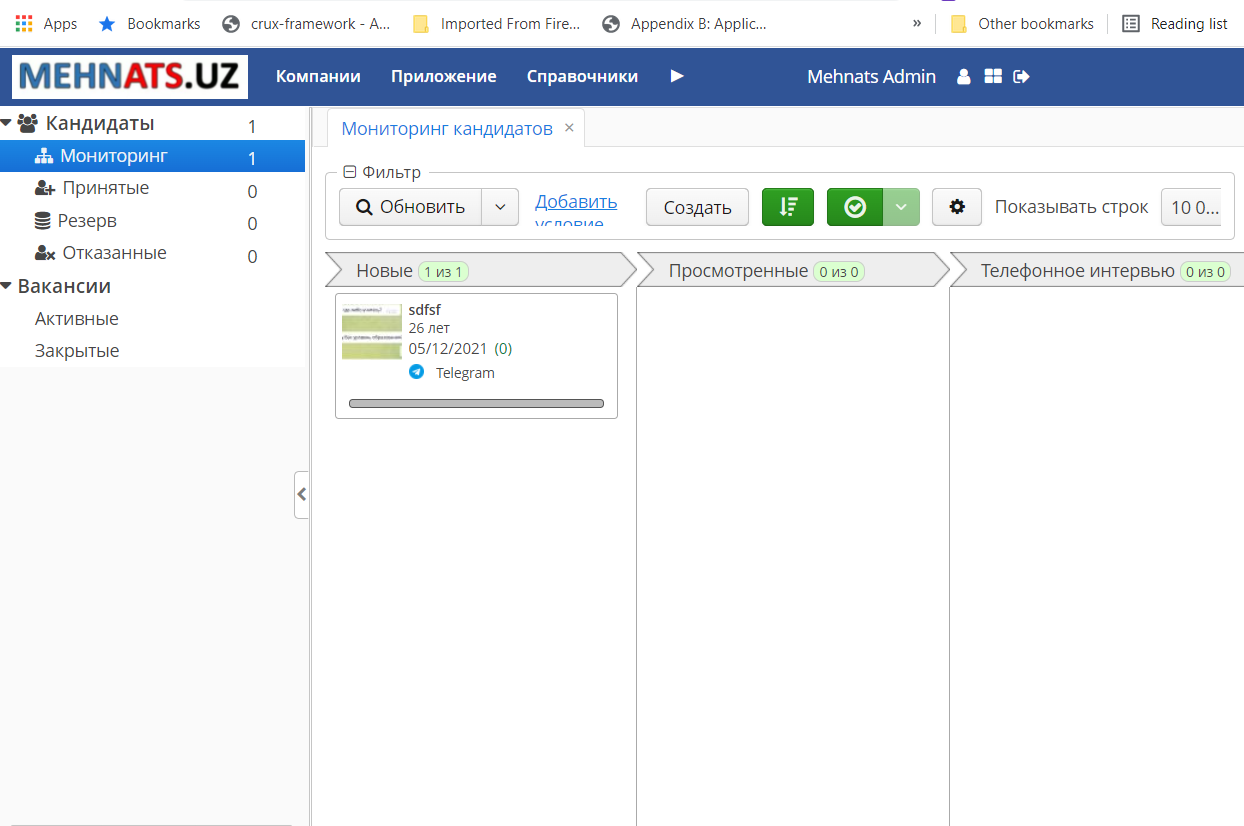
Task: Collapse the Кандидаты tree section
Action: pos(6,123)
